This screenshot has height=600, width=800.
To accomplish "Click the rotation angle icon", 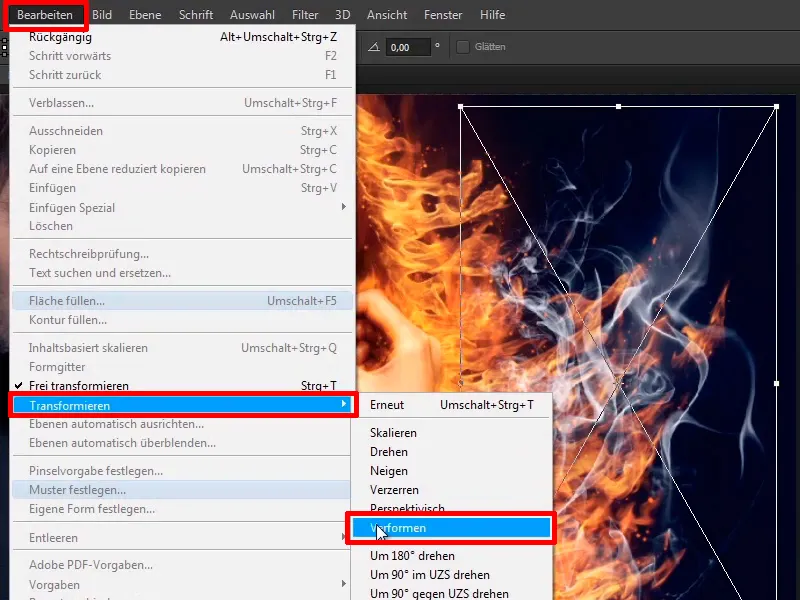I will click(x=374, y=47).
